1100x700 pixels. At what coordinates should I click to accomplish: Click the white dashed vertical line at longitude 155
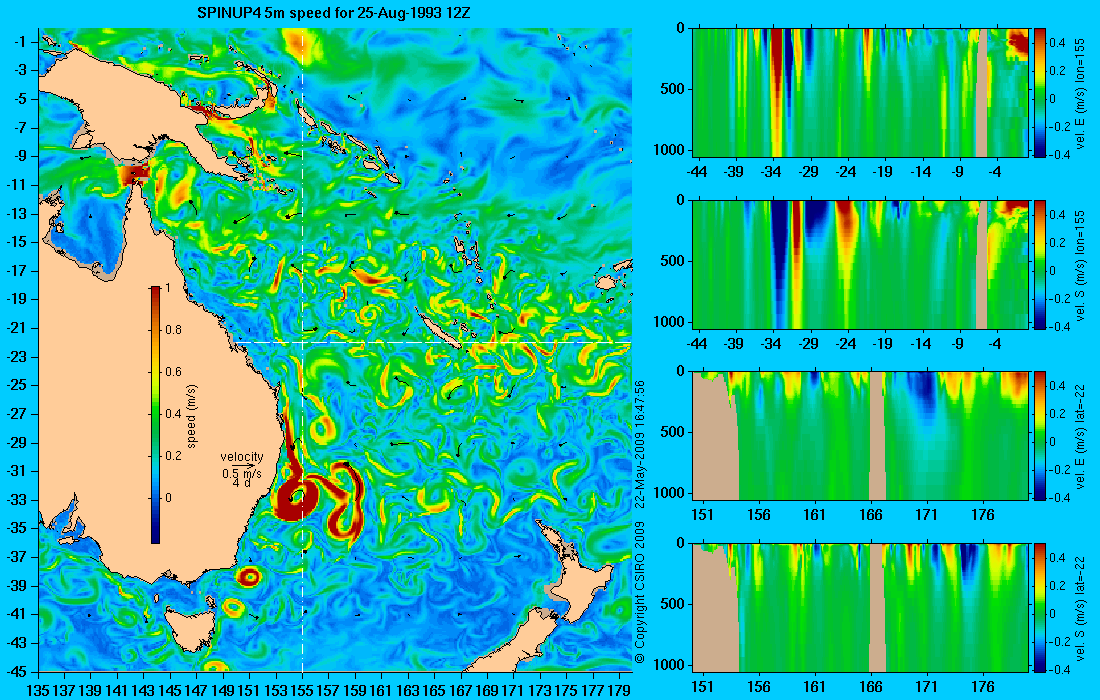coord(302,349)
